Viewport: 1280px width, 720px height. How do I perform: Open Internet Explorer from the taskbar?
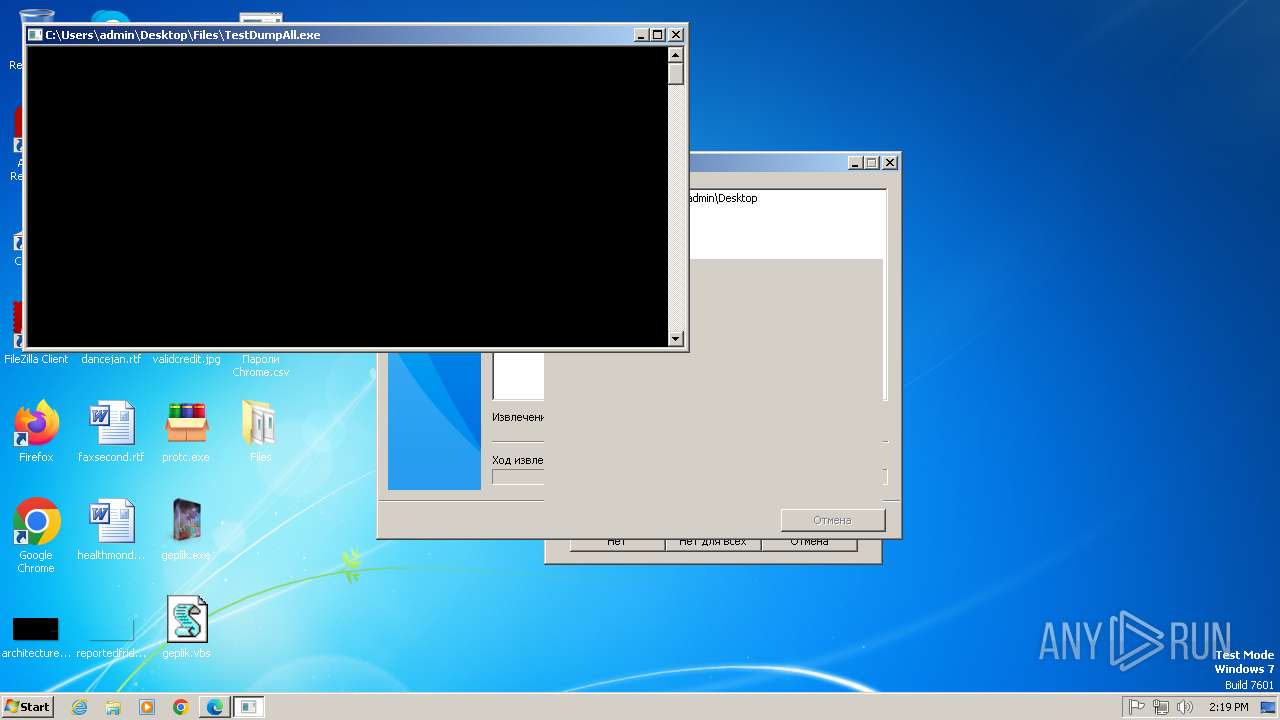click(79, 707)
